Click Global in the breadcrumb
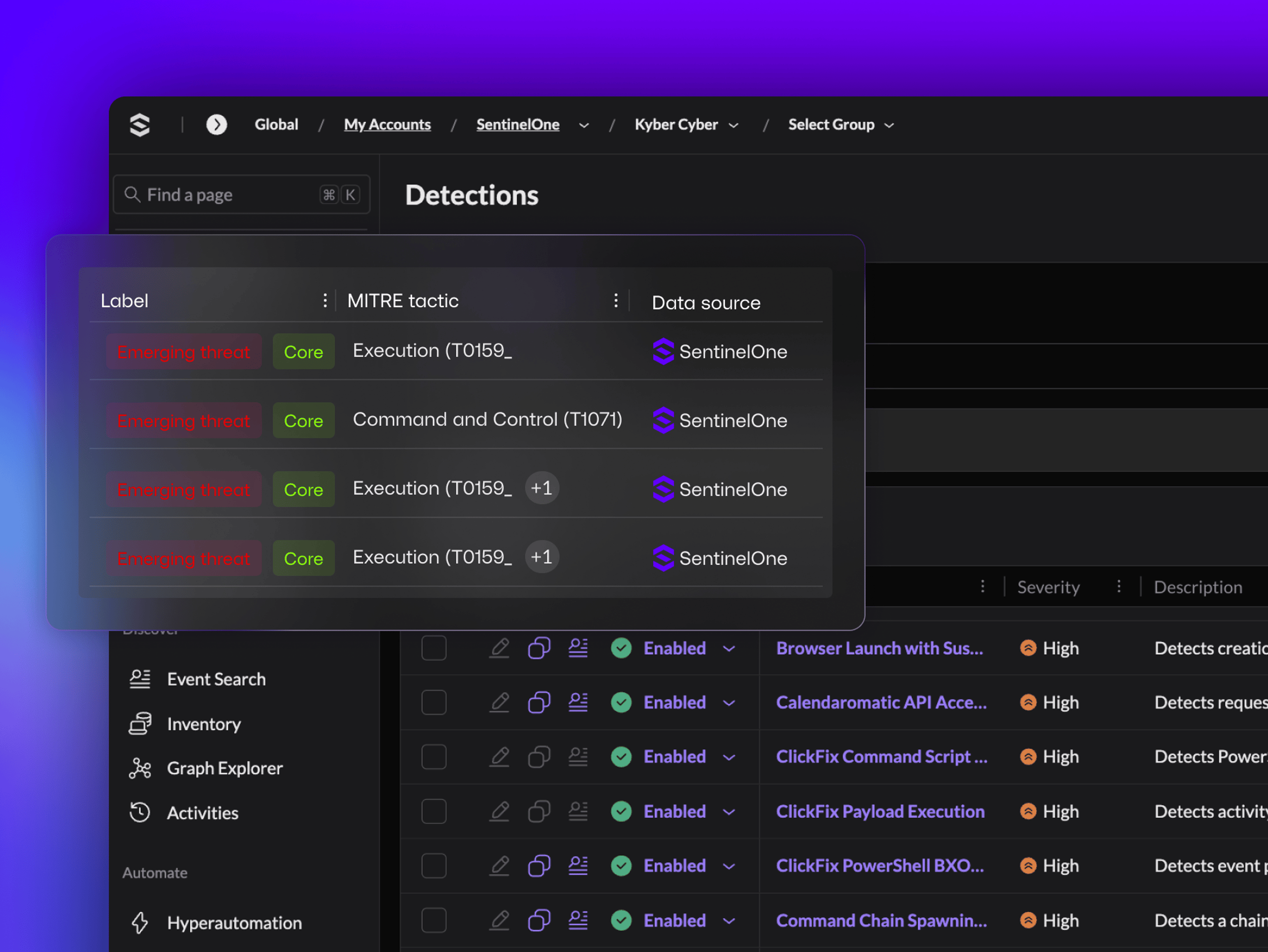Image resolution: width=1268 pixels, height=952 pixels. point(276,124)
